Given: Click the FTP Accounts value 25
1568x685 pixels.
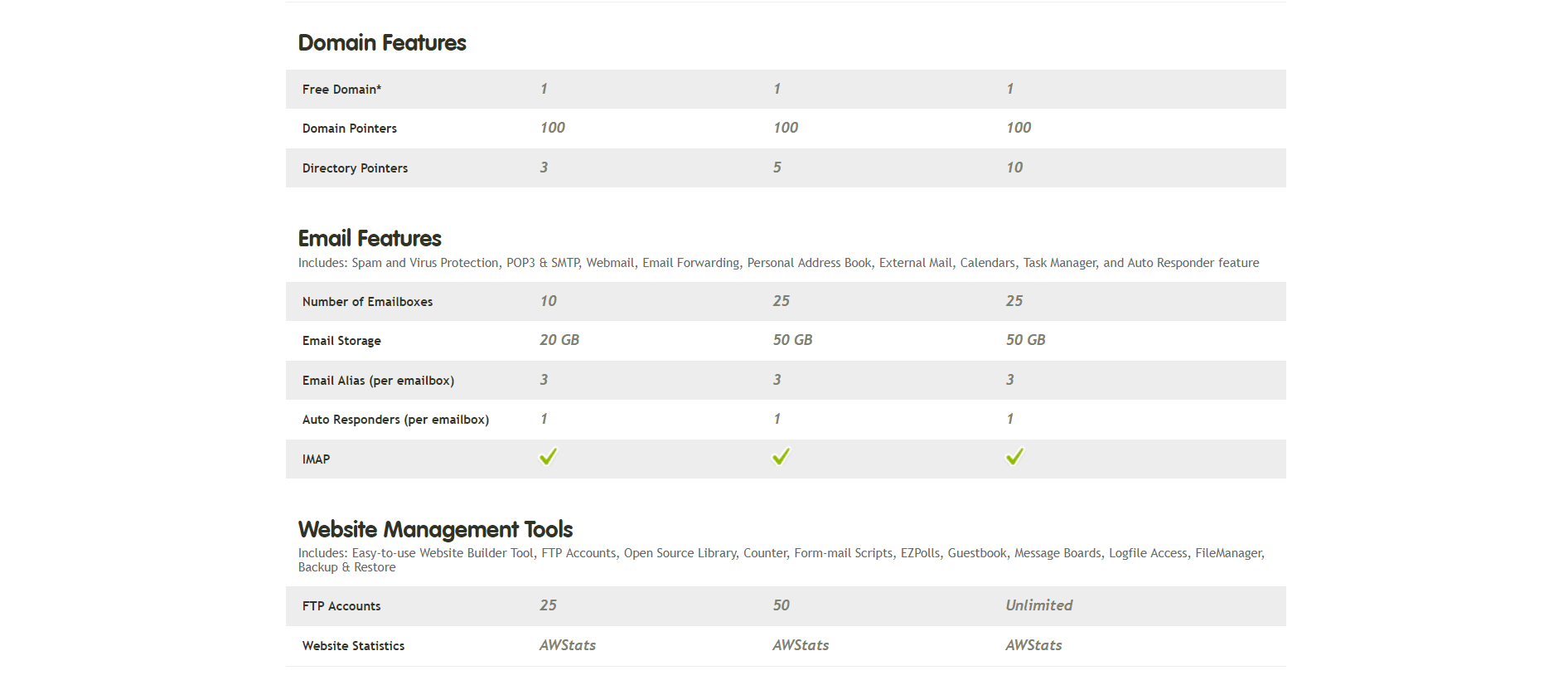Looking at the screenshot, I should coord(549,605).
